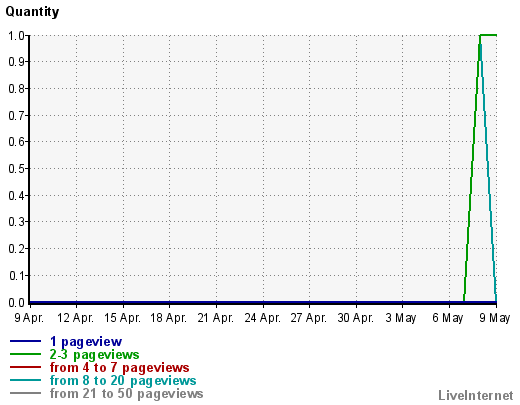Click the 9 May axis date label

(x=495, y=318)
